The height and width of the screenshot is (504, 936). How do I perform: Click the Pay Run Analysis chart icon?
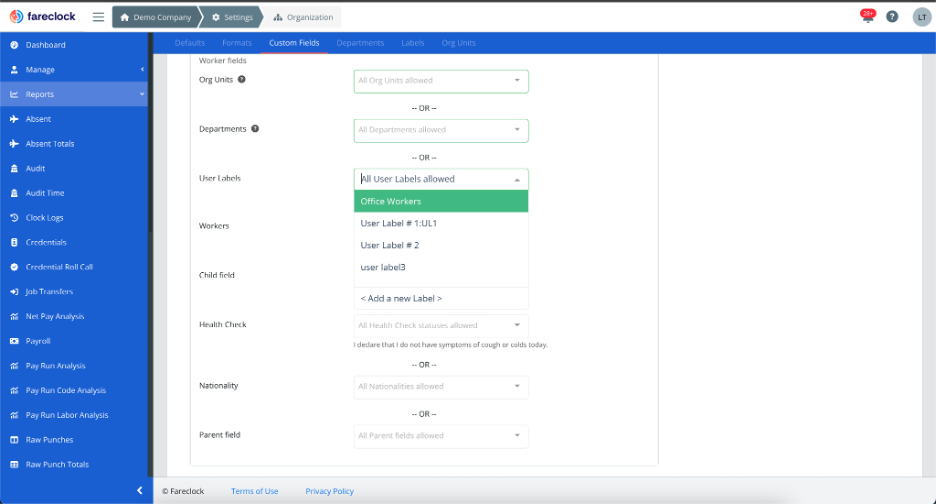click(14, 366)
